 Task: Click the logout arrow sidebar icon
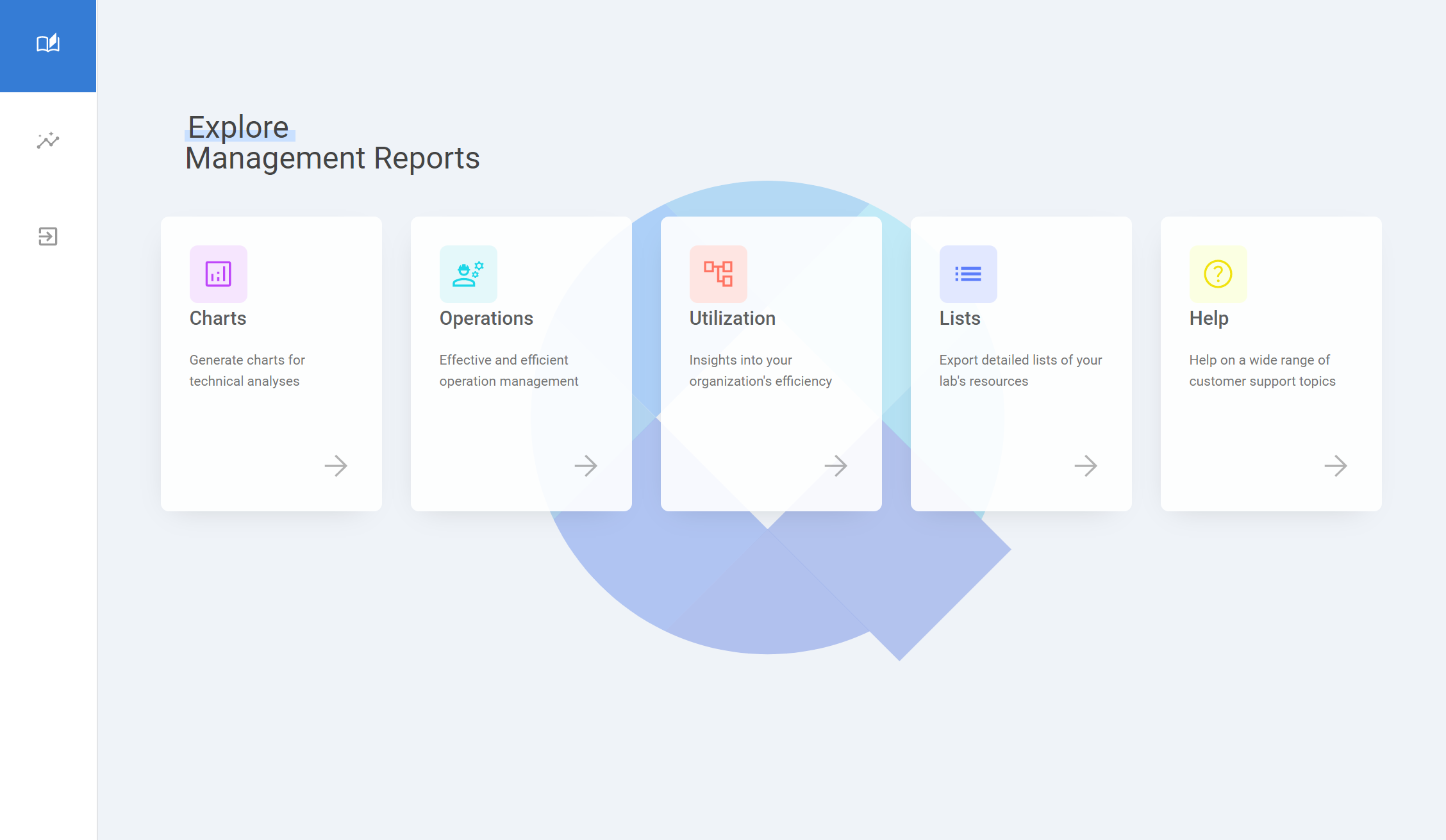click(48, 236)
